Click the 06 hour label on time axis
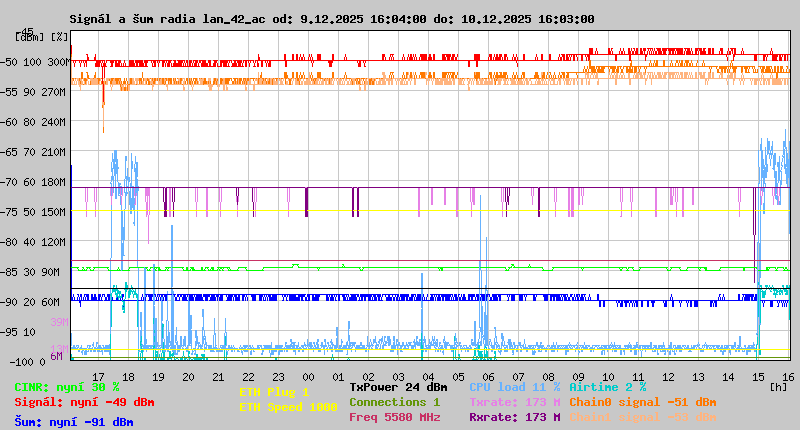The height and width of the screenshot is (430, 800). (x=488, y=376)
